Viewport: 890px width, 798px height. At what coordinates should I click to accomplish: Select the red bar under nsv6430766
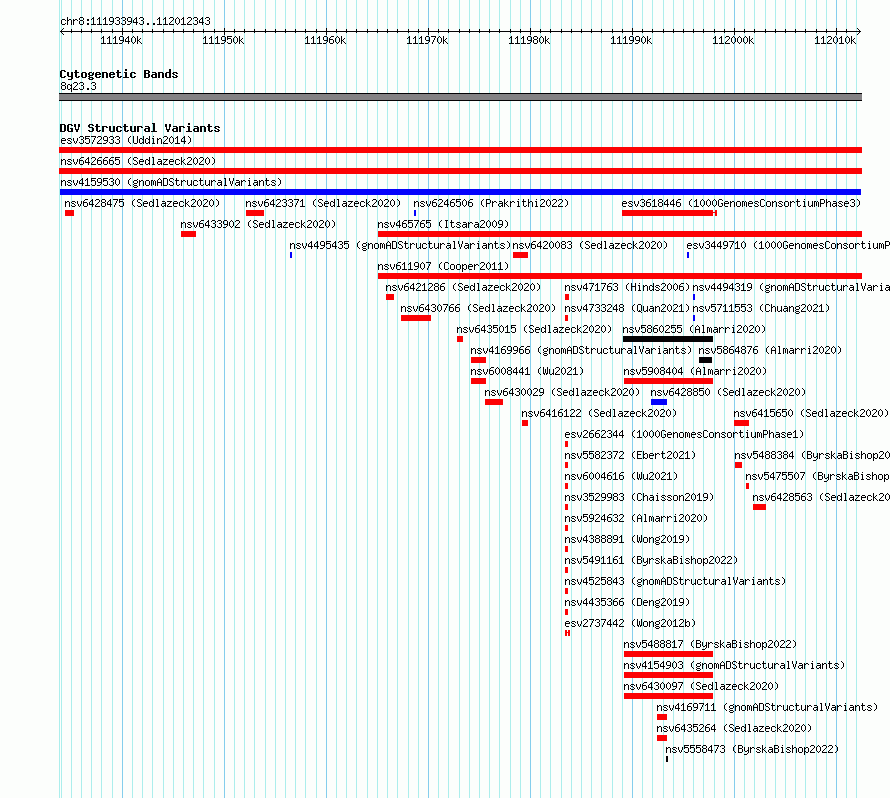(416, 318)
